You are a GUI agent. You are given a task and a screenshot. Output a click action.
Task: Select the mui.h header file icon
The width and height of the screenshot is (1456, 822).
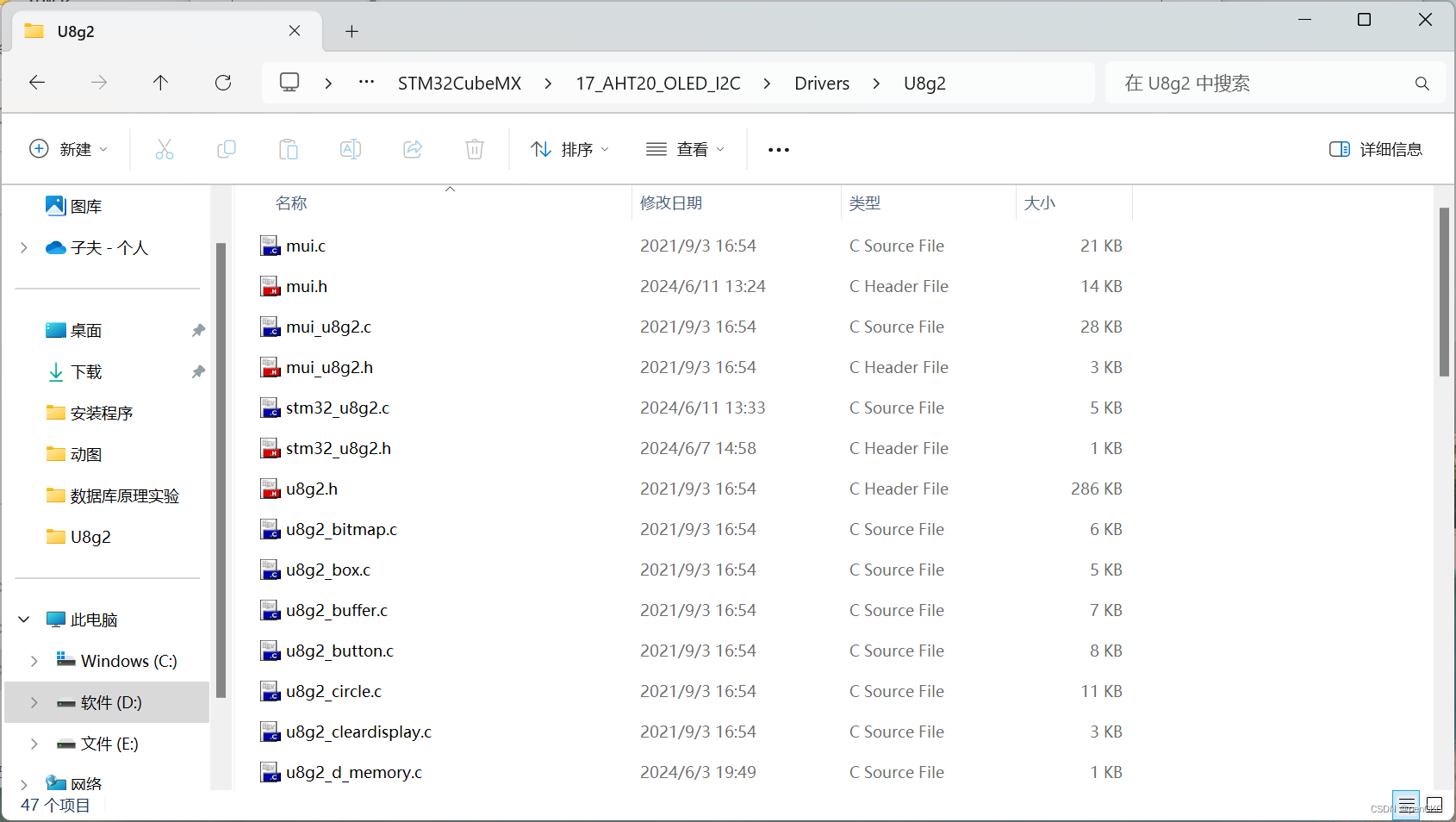tap(271, 286)
